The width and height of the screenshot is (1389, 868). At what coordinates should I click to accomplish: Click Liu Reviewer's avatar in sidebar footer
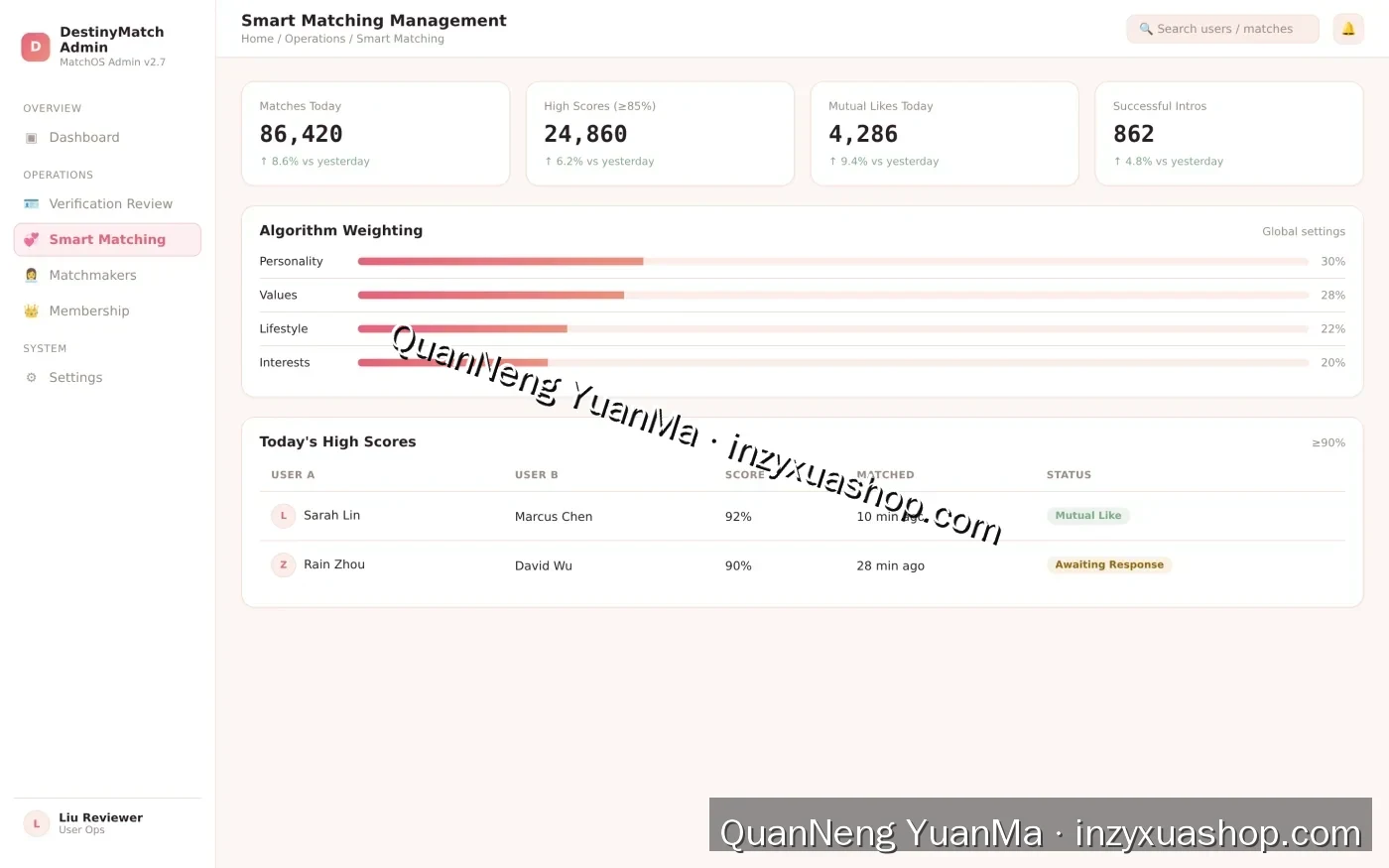[x=37, y=823]
